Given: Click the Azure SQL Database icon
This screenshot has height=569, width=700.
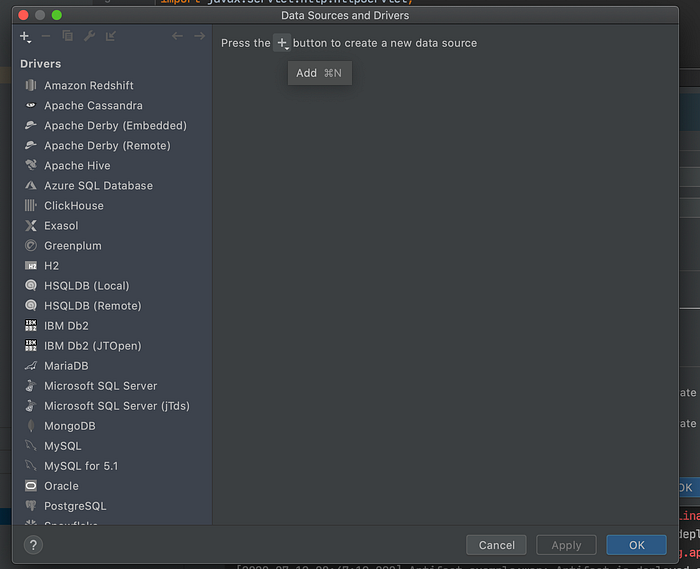Looking at the screenshot, I should tap(31, 185).
